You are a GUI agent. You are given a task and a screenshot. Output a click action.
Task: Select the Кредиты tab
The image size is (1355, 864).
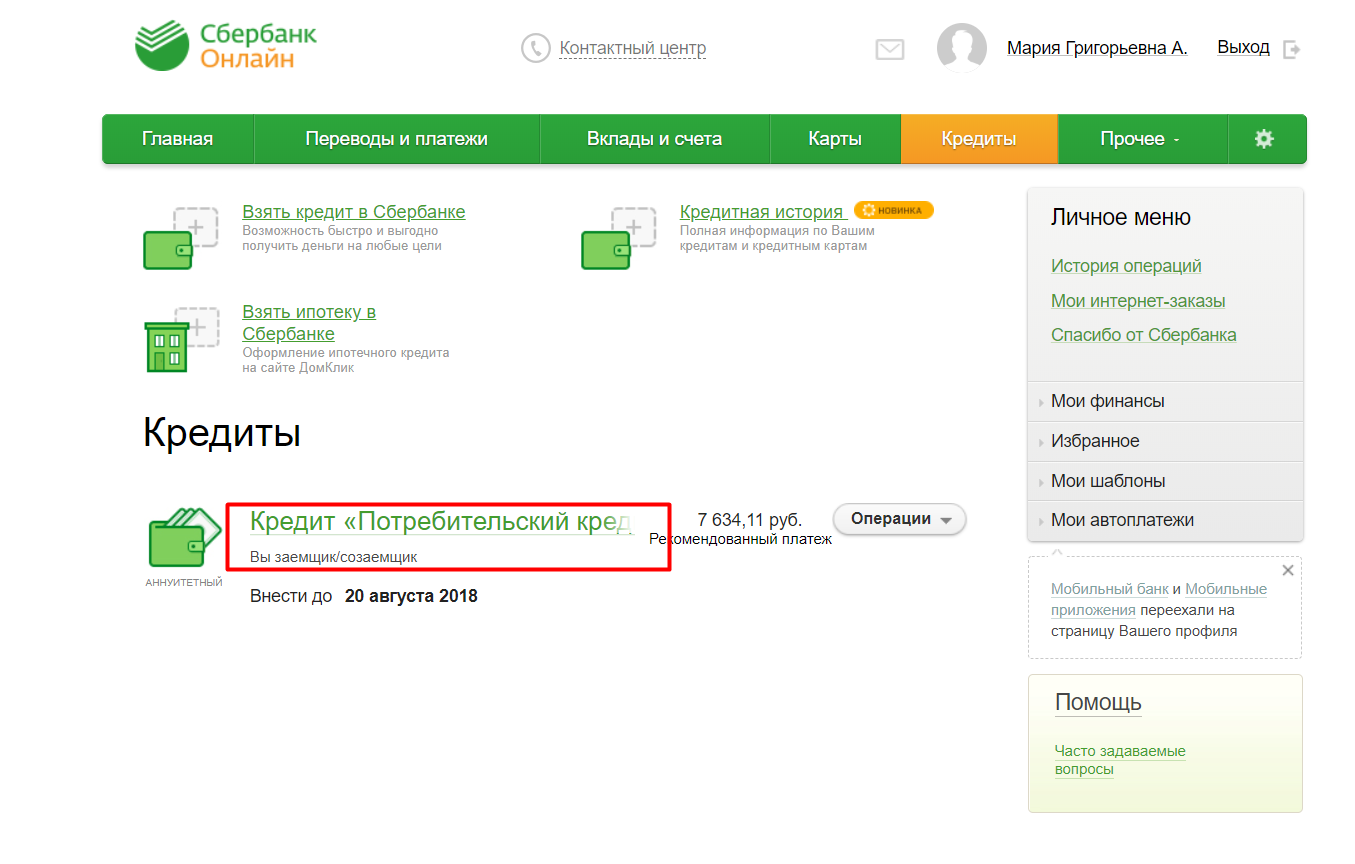click(979, 139)
